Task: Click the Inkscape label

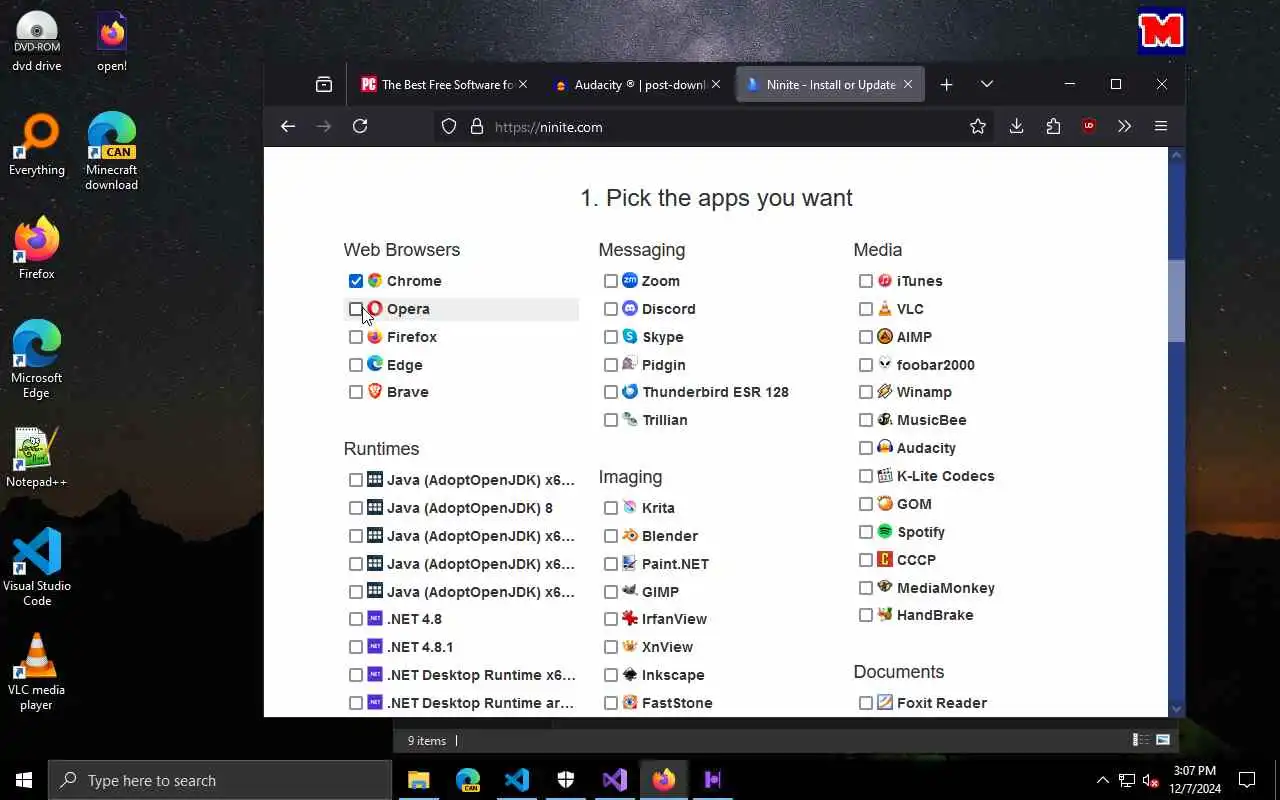Action: (673, 675)
